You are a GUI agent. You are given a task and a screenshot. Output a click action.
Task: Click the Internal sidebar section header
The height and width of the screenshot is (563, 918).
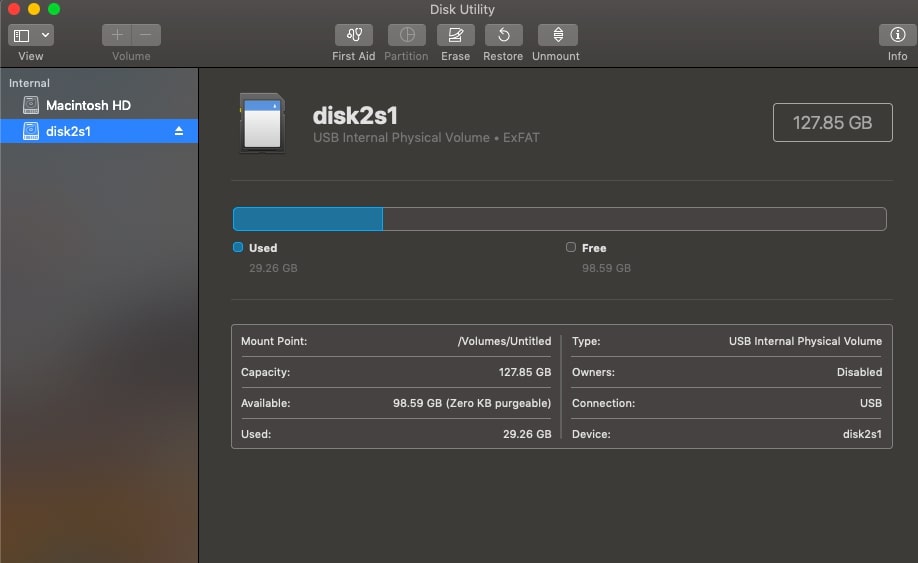coord(29,83)
